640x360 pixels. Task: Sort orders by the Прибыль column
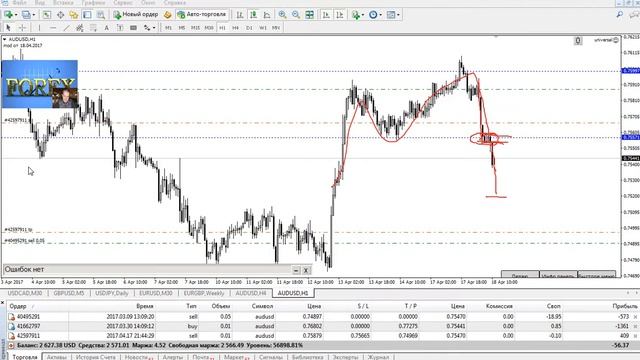(x=624, y=306)
